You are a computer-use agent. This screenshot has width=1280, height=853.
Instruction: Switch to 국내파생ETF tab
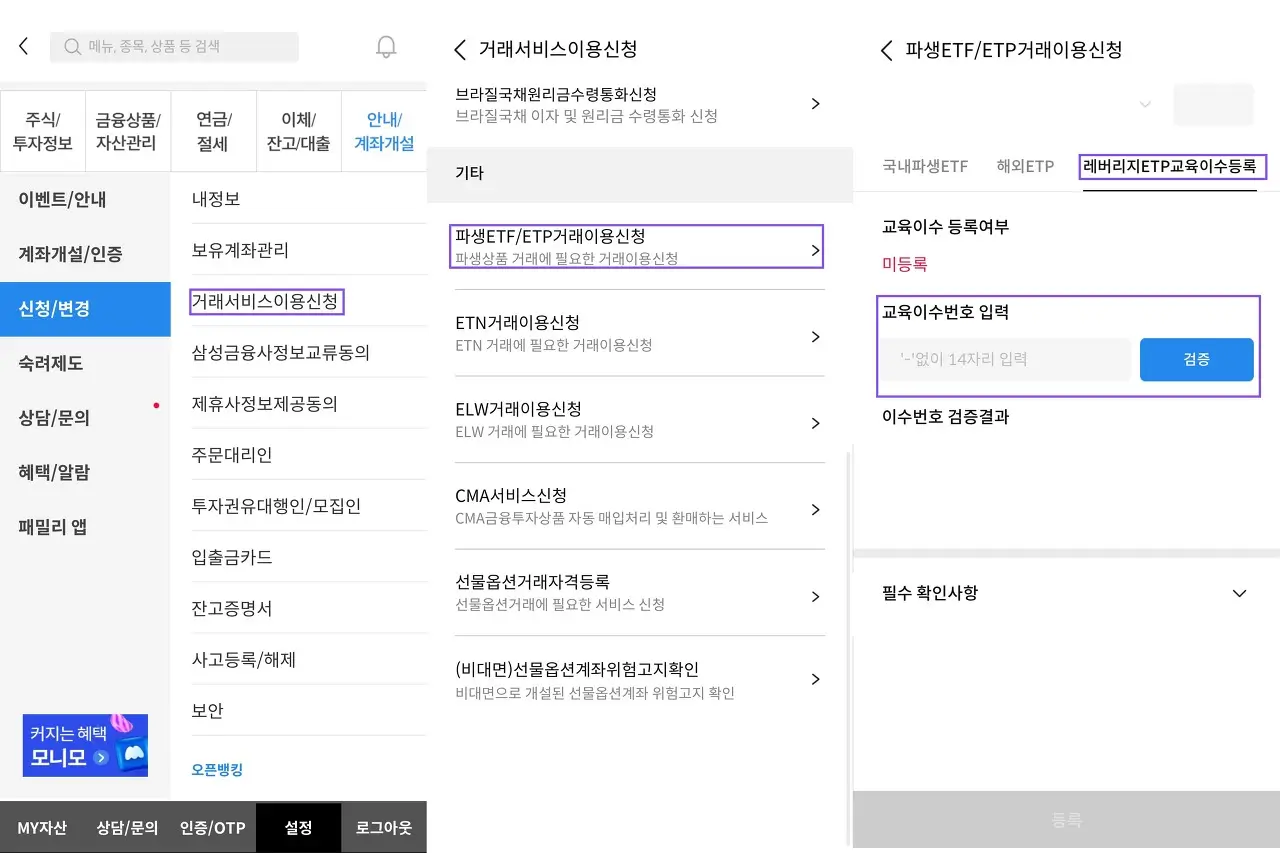pyautogui.click(x=925, y=167)
